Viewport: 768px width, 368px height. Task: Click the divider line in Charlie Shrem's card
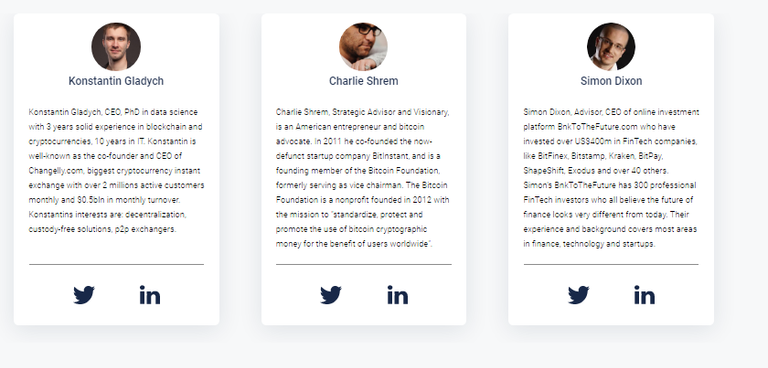[x=363, y=265]
